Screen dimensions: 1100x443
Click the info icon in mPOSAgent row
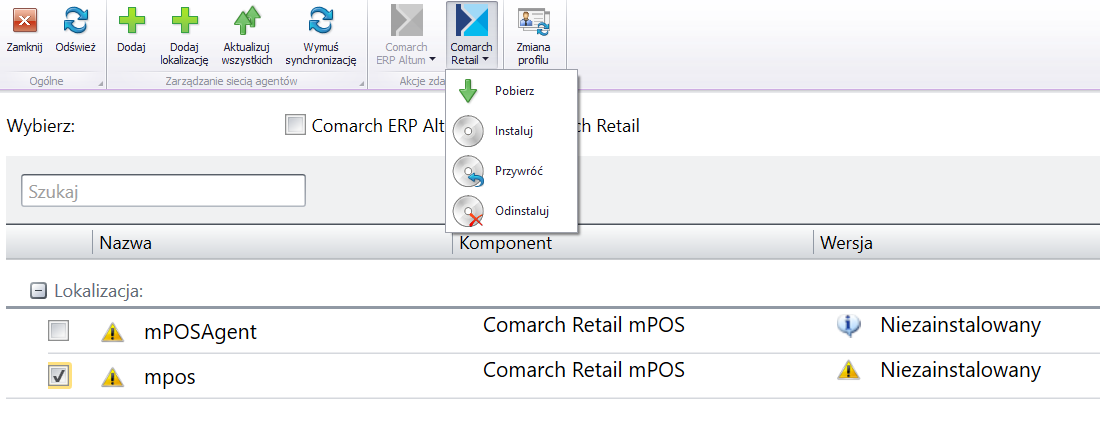[849, 326]
